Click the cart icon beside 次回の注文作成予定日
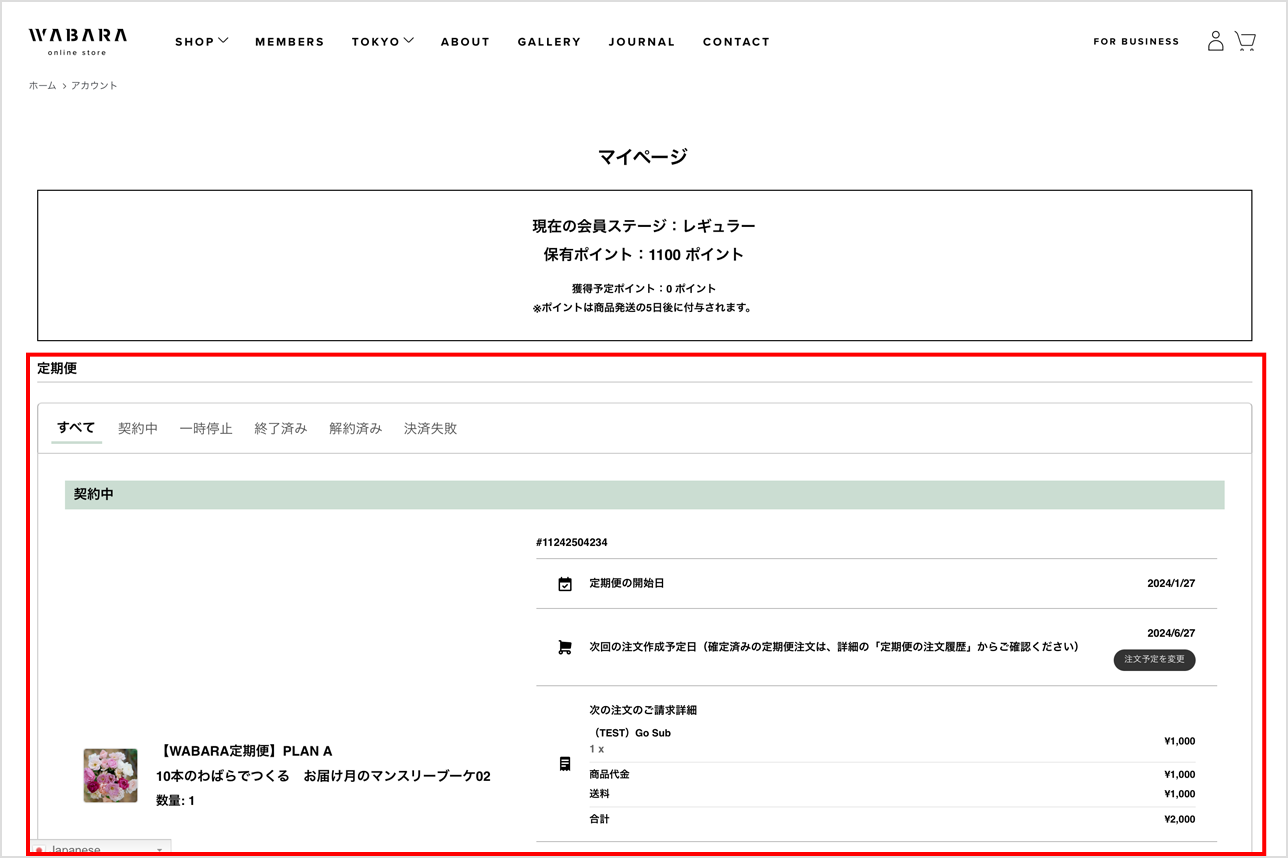1288x858 pixels. coord(565,648)
